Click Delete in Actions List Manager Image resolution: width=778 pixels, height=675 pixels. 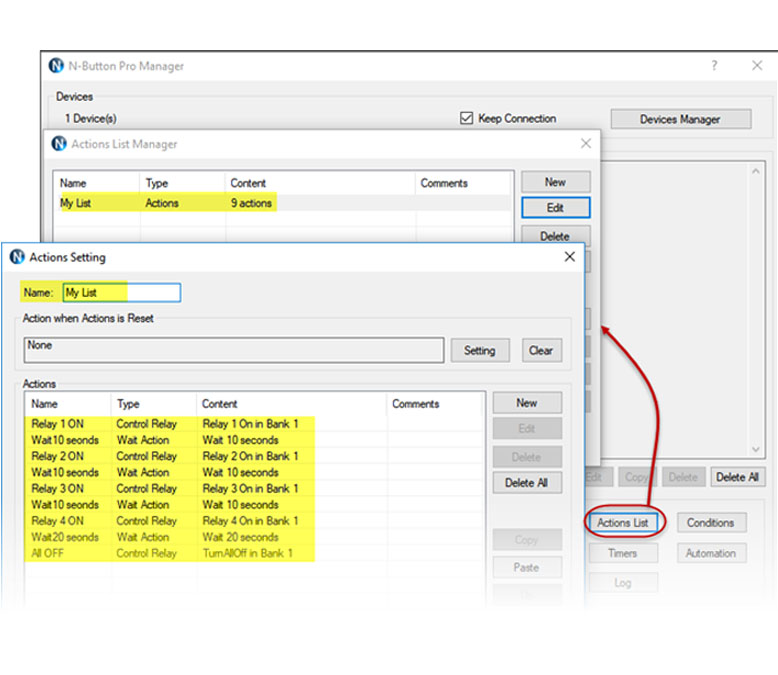(x=555, y=235)
